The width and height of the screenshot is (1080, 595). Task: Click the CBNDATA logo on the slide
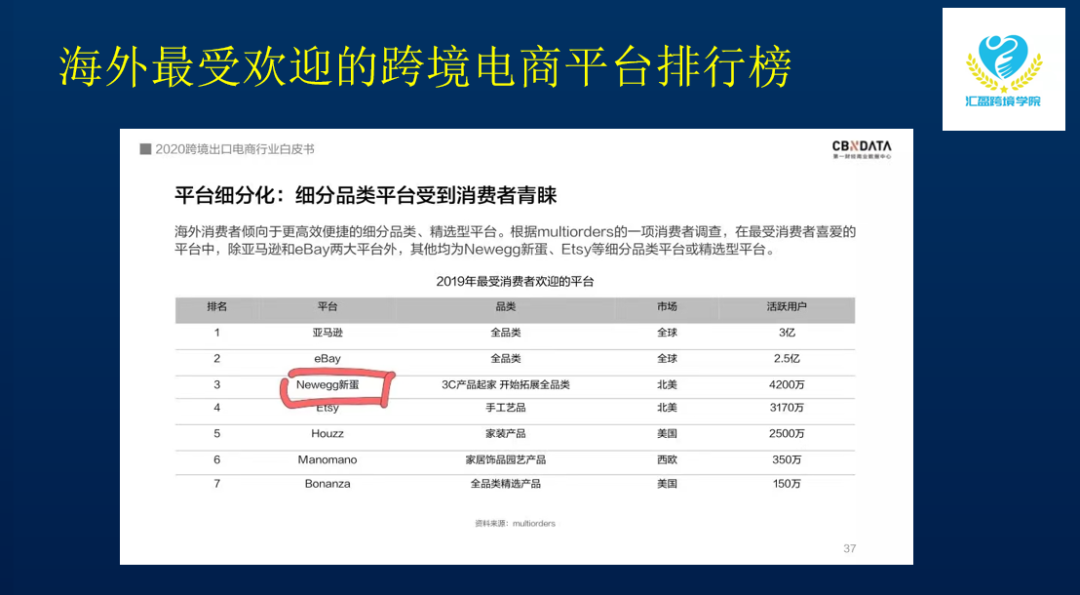pos(861,149)
